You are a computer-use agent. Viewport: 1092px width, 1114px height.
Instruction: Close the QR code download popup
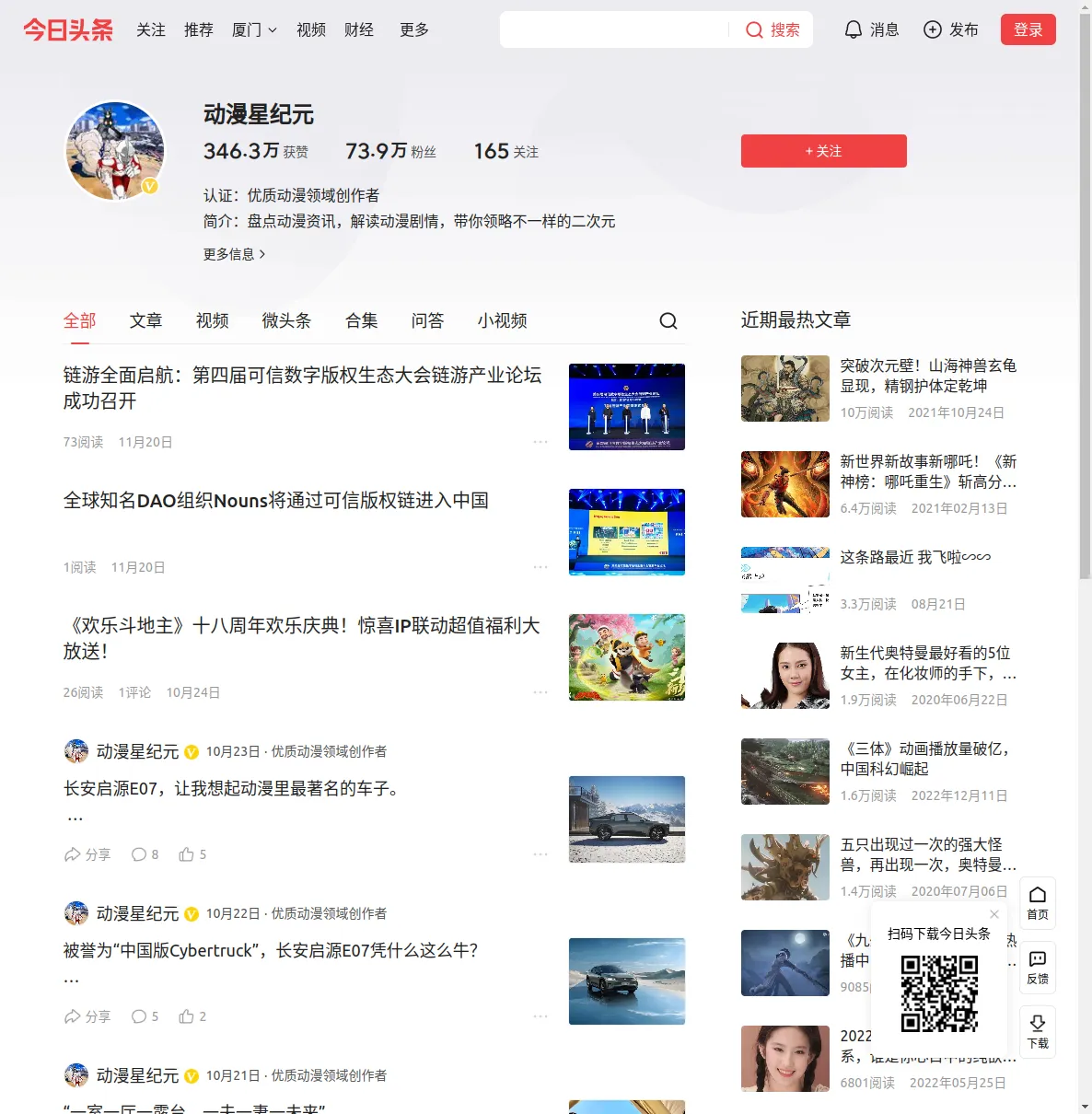coord(994,914)
